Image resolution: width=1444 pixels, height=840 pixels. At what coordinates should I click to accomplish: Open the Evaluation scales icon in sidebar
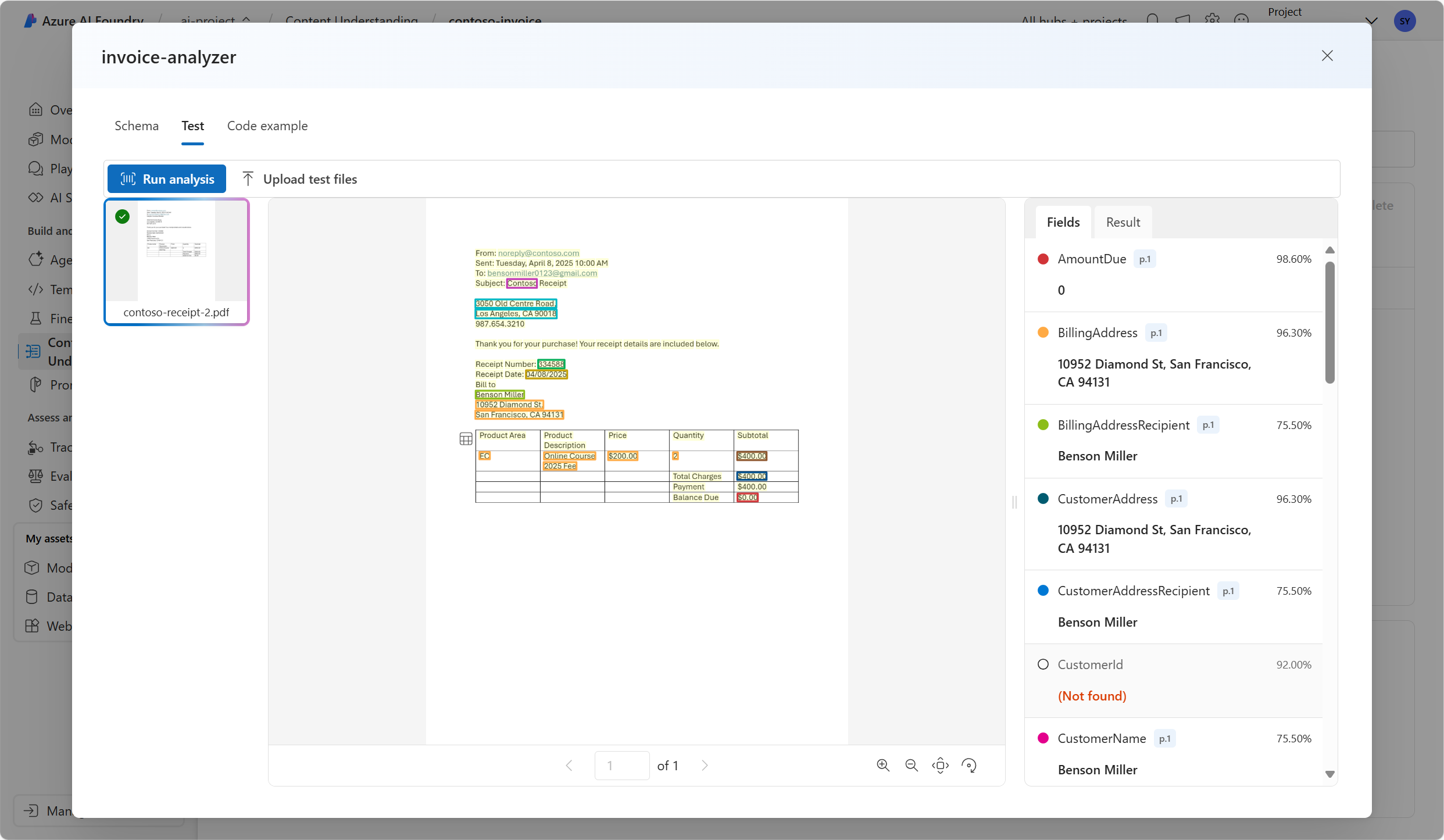pos(36,476)
